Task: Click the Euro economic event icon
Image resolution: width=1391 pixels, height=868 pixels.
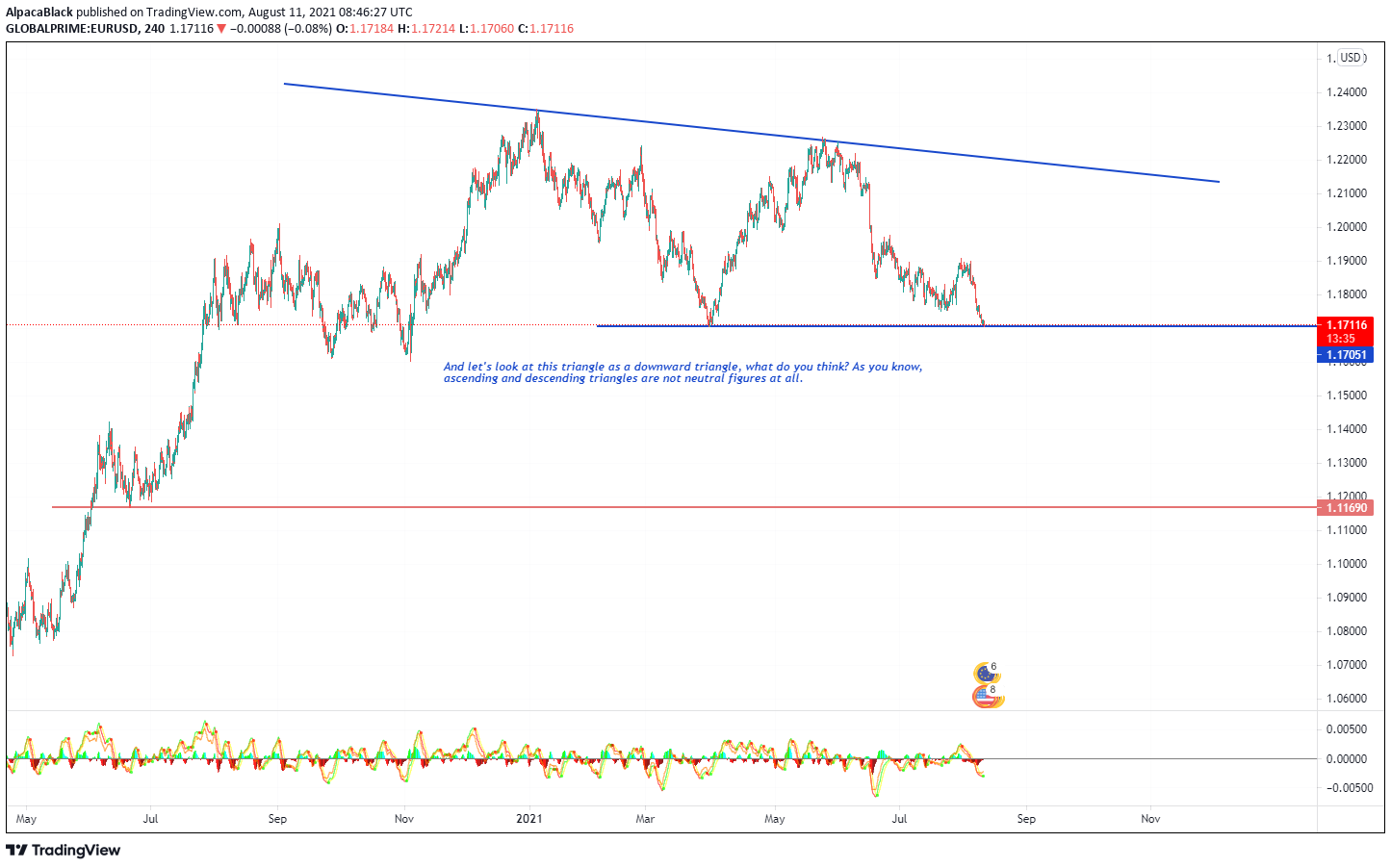Action: pos(985,674)
